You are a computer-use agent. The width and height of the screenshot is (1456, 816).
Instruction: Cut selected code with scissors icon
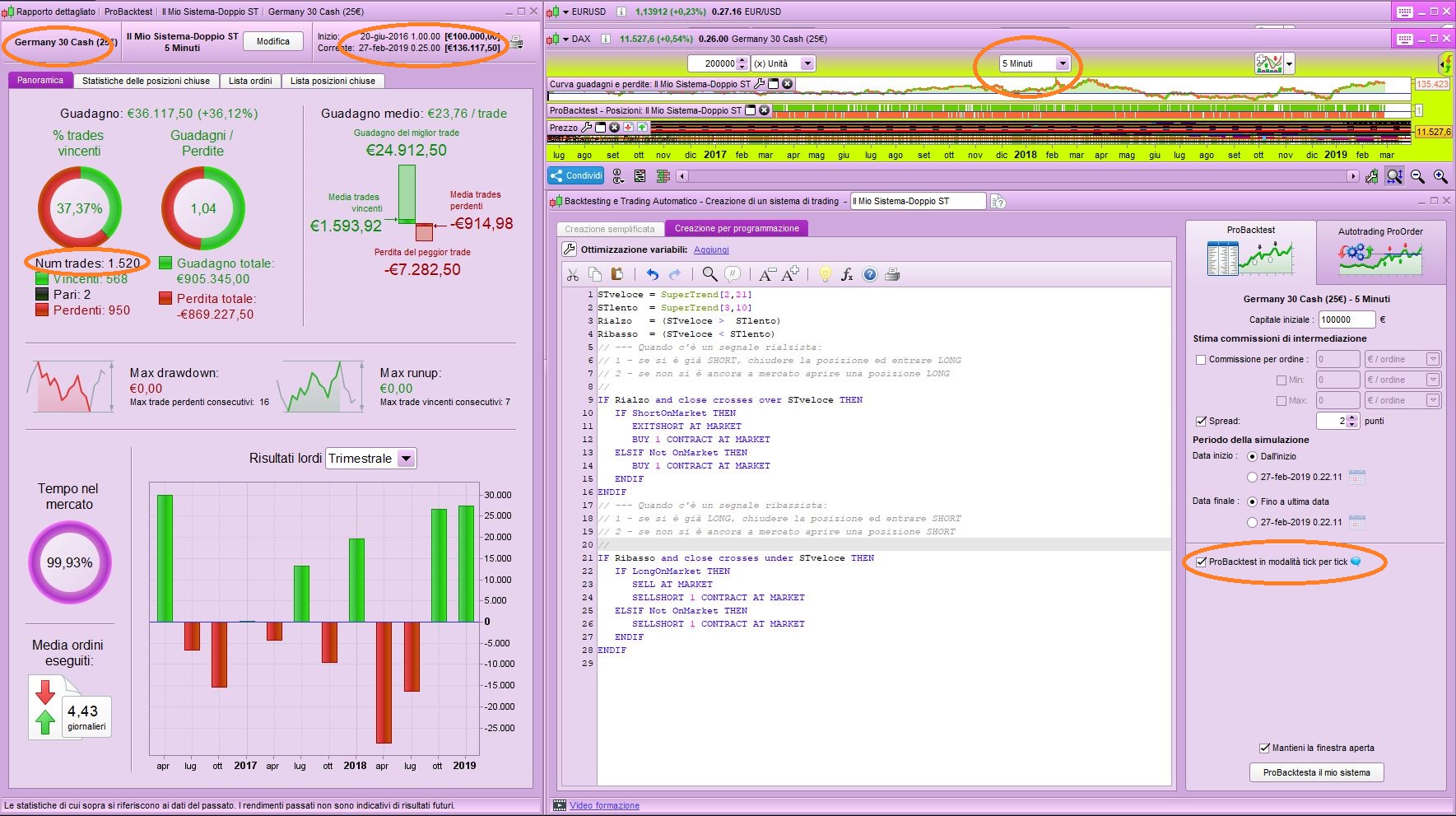tap(573, 275)
